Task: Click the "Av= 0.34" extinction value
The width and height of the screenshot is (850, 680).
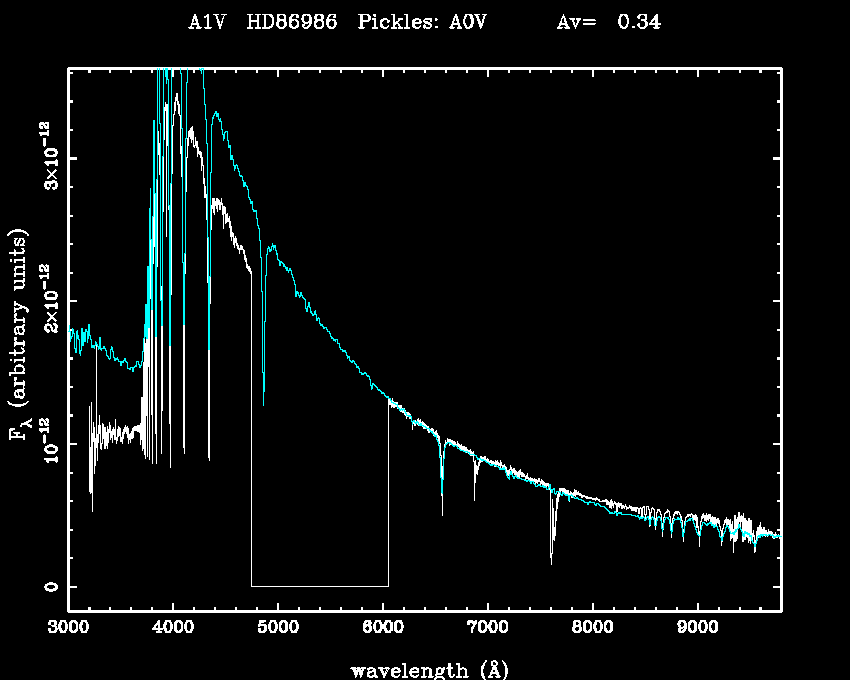Action: click(x=608, y=23)
